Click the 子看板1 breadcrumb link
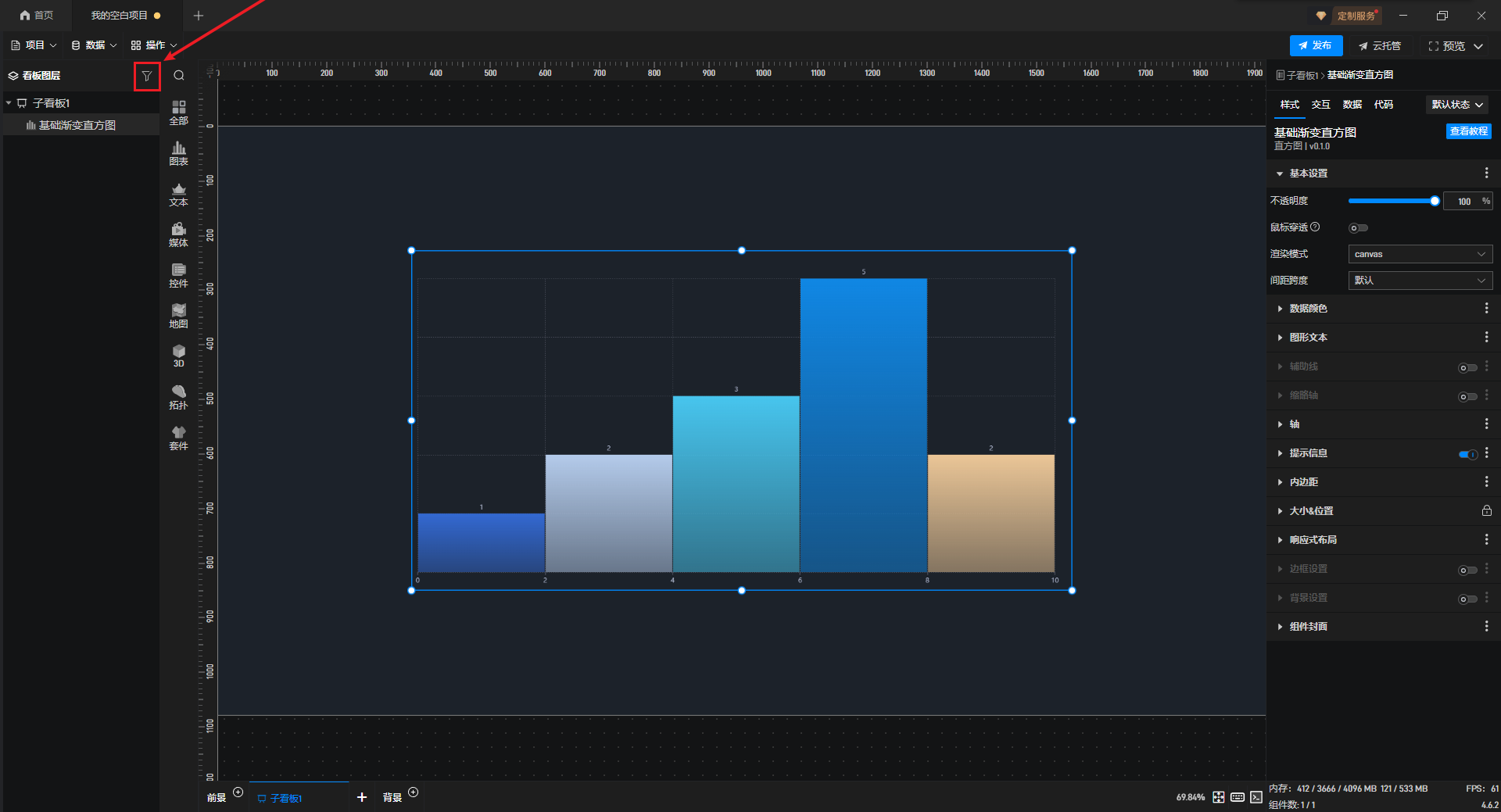This screenshot has width=1501, height=812. coord(1302,75)
